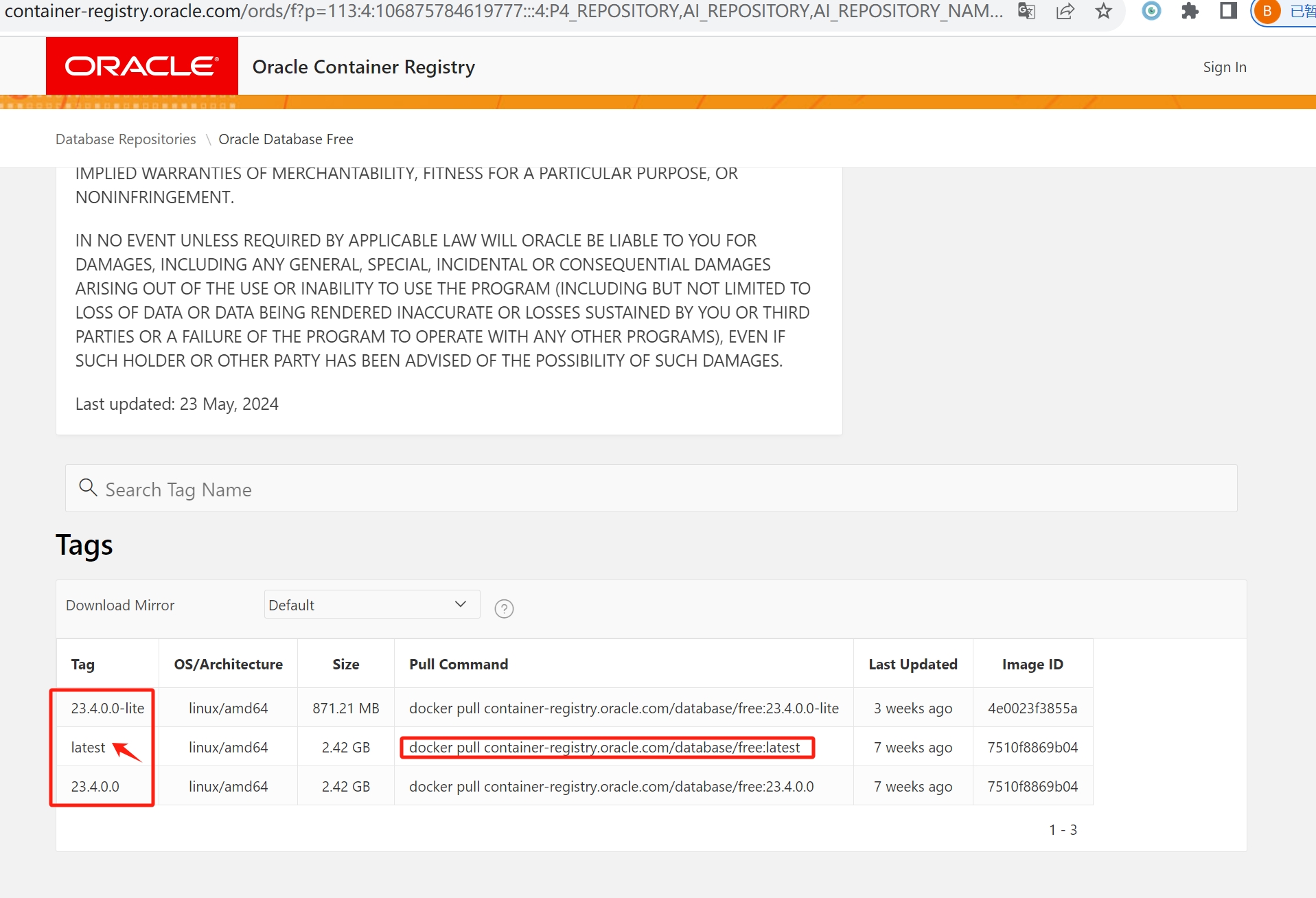Click the Oracle Database Free breadcrumb
This screenshot has width=1316, height=898.
[x=286, y=139]
